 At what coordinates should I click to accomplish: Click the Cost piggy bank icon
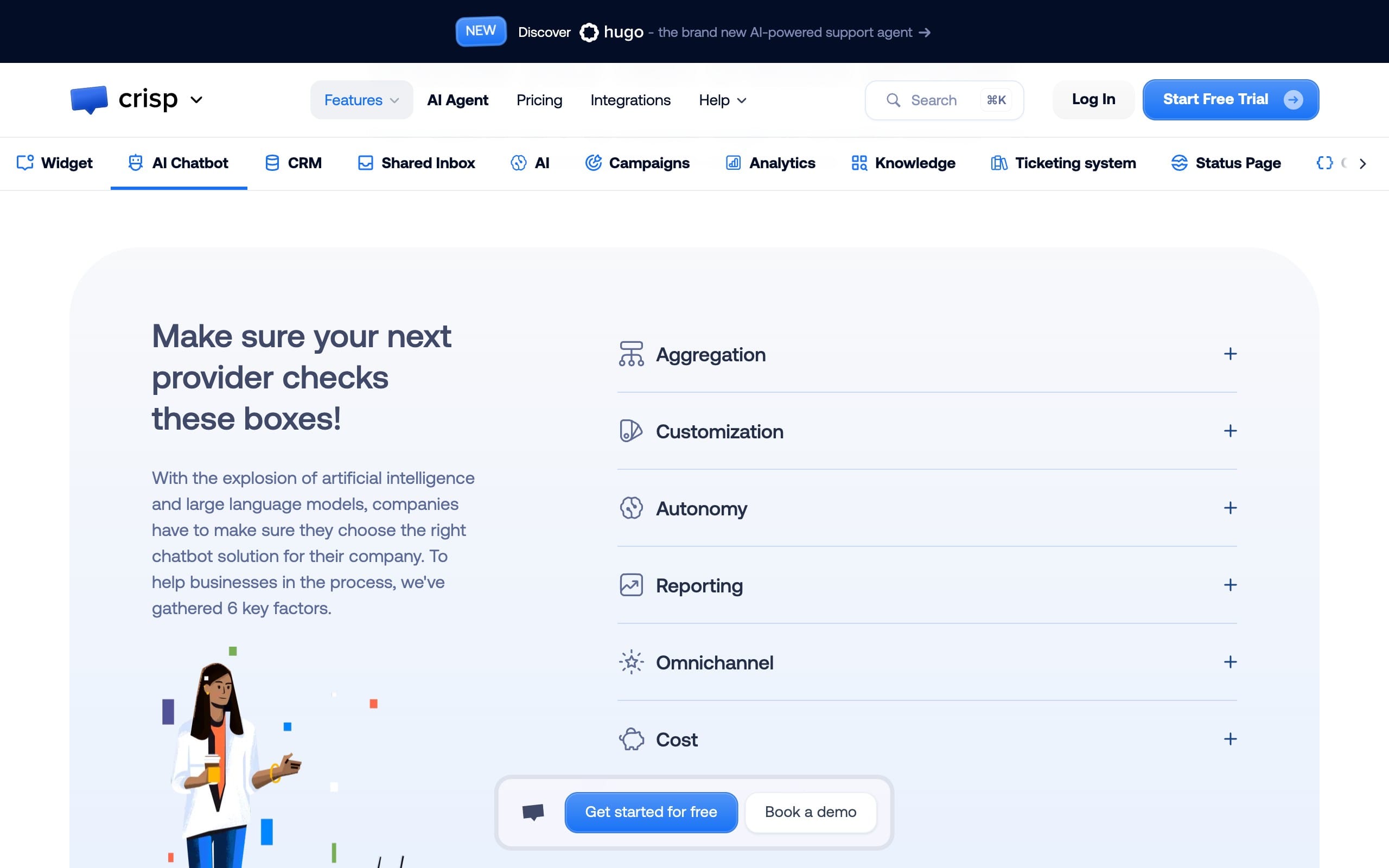point(632,739)
